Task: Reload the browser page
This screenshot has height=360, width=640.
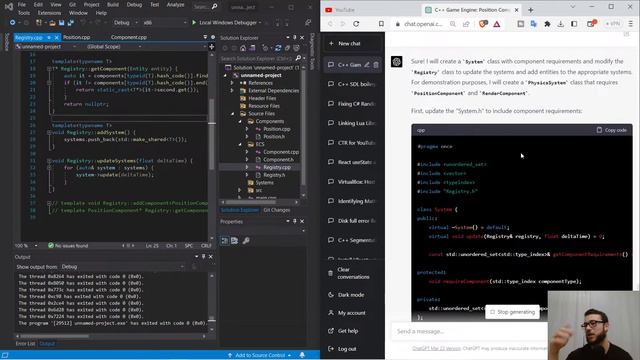Action: 356,24
